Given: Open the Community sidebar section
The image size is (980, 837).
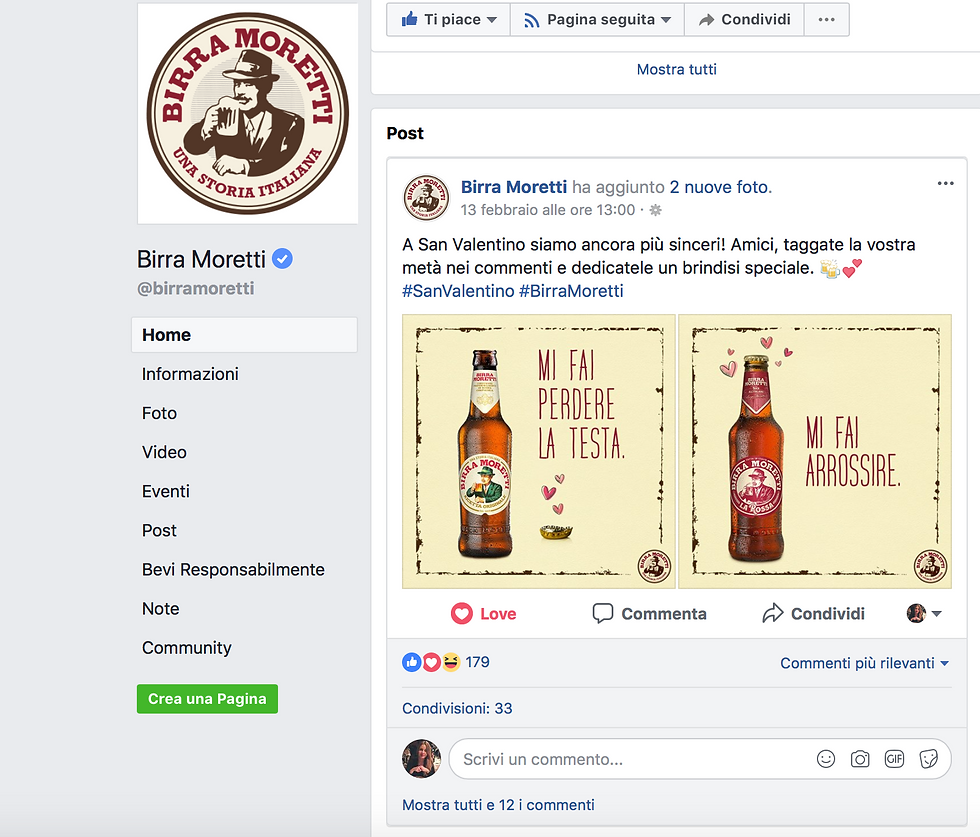Looking at the screenshot, I should tap(186, 648).
